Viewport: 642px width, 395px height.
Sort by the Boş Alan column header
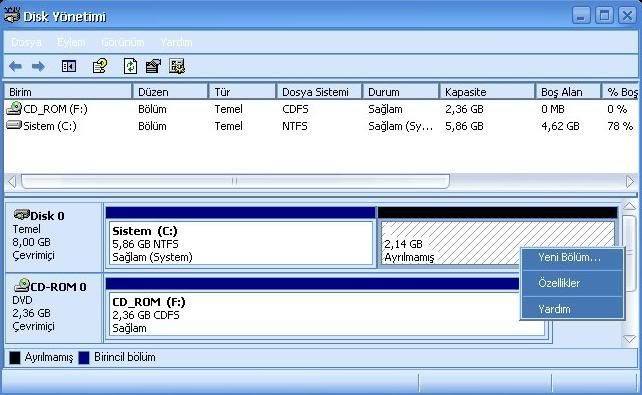(568, 92)
